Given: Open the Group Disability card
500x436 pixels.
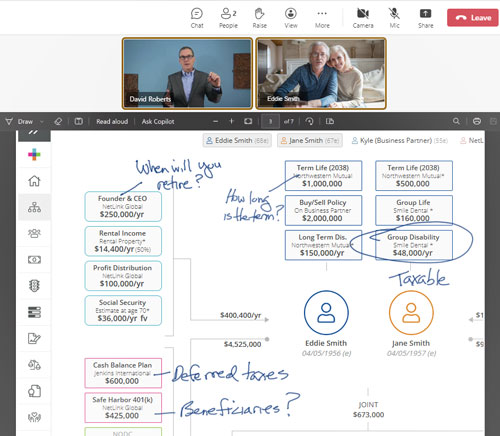Looking at the screenshot, I should point(414,245).
